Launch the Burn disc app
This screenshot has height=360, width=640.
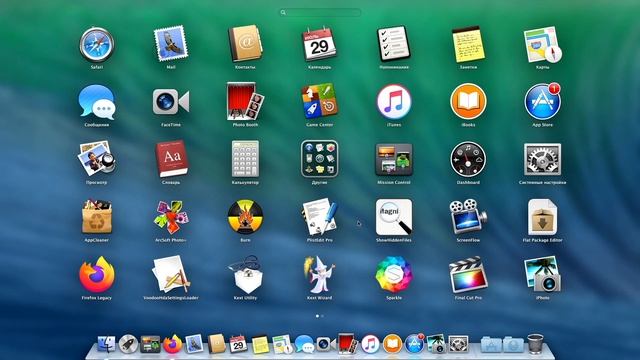pos(245,217)
